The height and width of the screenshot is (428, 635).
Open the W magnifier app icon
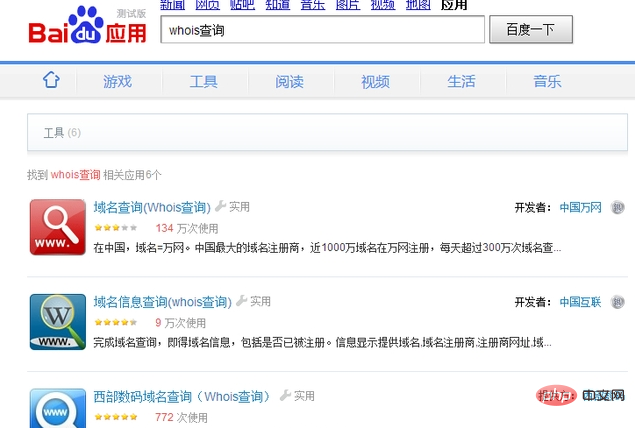pos(58,322)
